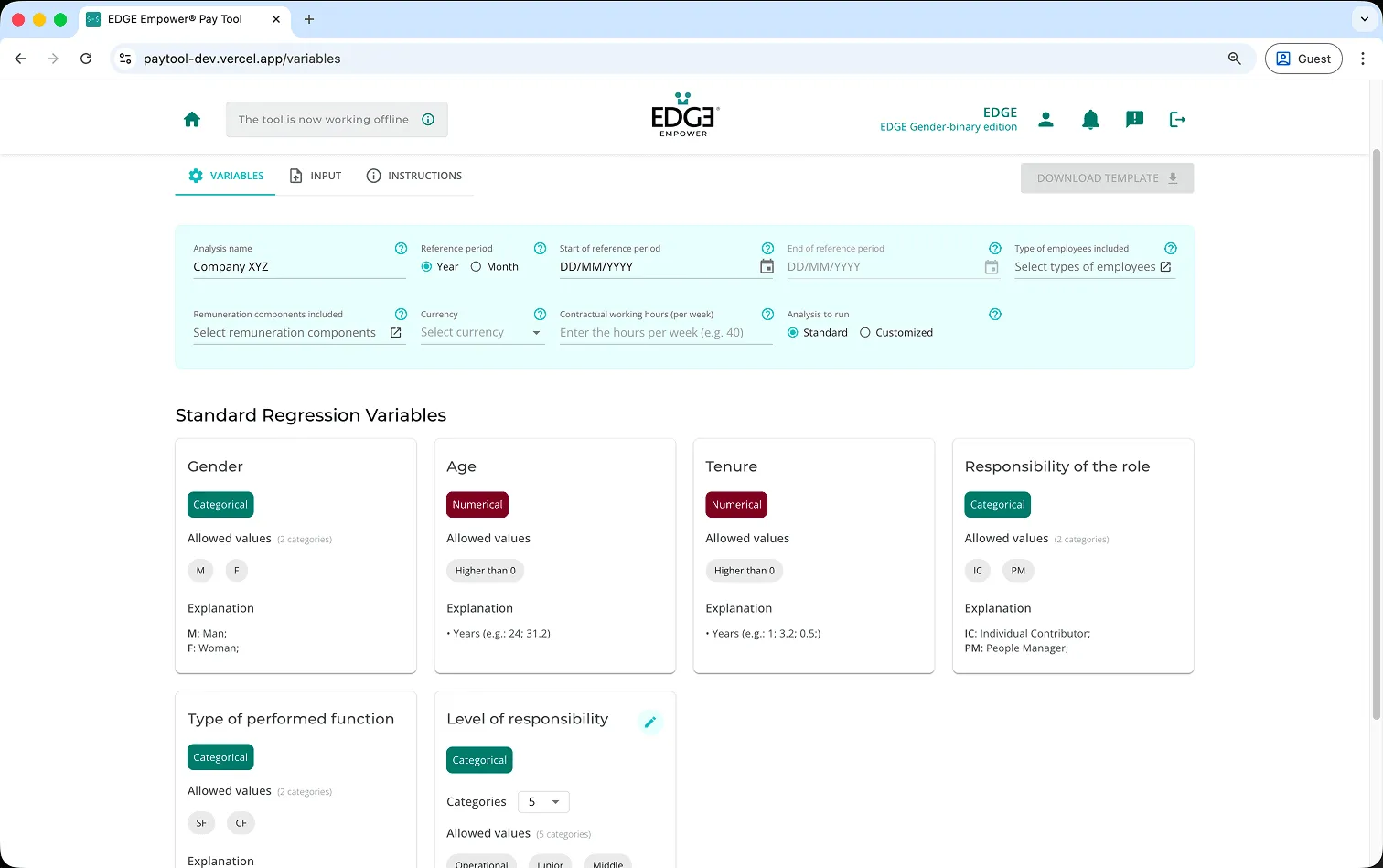Click the Age Numerical tag
This screenshot has width=1383, height=868.
click(477, 505)
